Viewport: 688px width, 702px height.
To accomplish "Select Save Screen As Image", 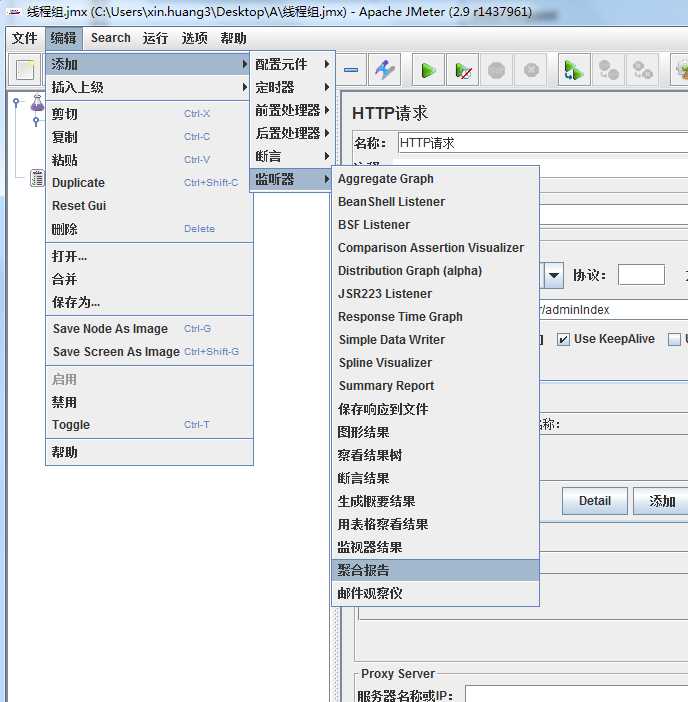I will 150,351.
